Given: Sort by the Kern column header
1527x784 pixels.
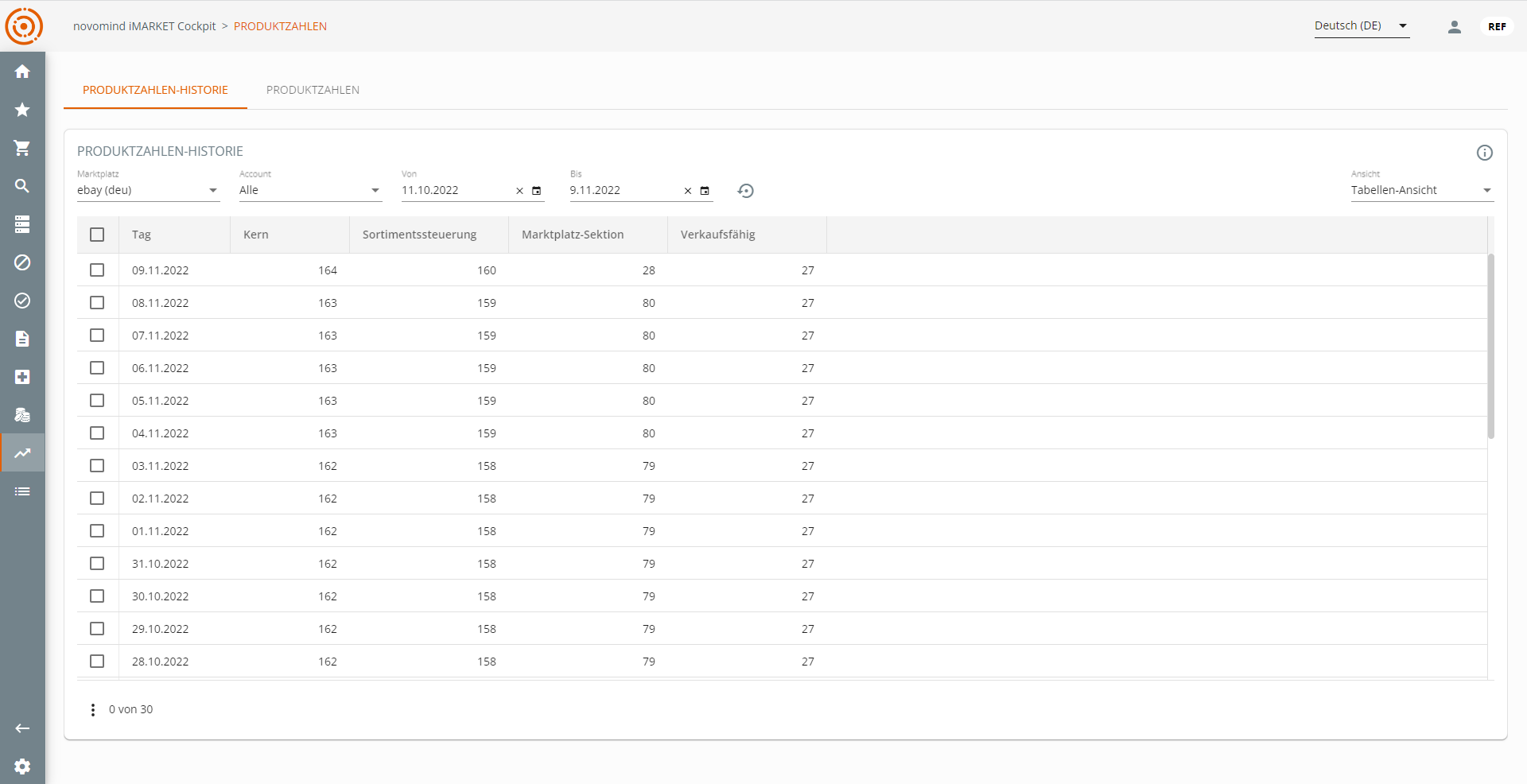Looking at the screenshot, I should tap(256, 235).
